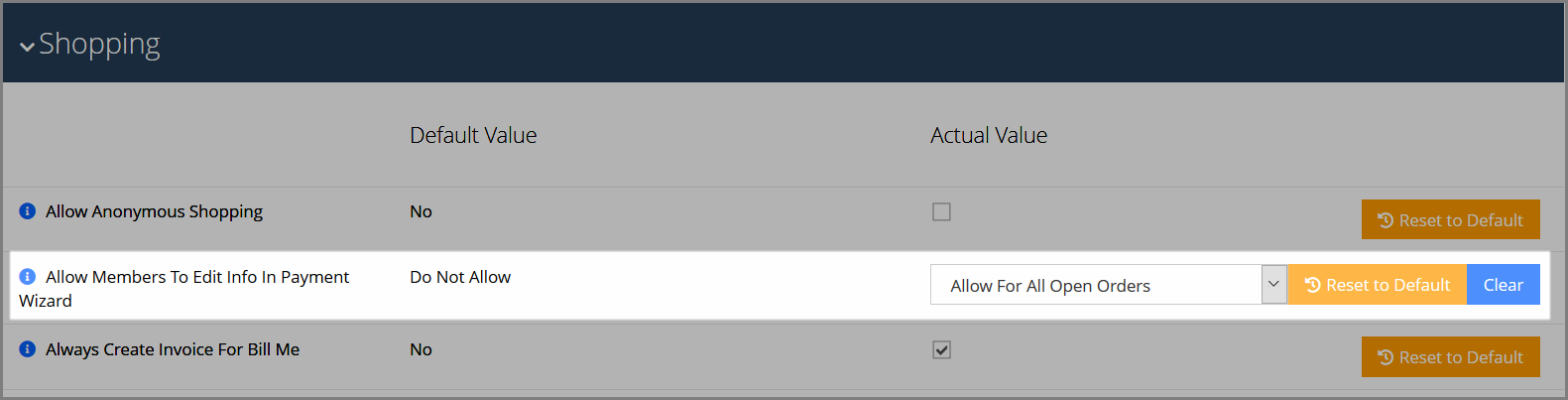Click the dropdown arrow in Payment Wizard row

click(x=1274, y=285)
